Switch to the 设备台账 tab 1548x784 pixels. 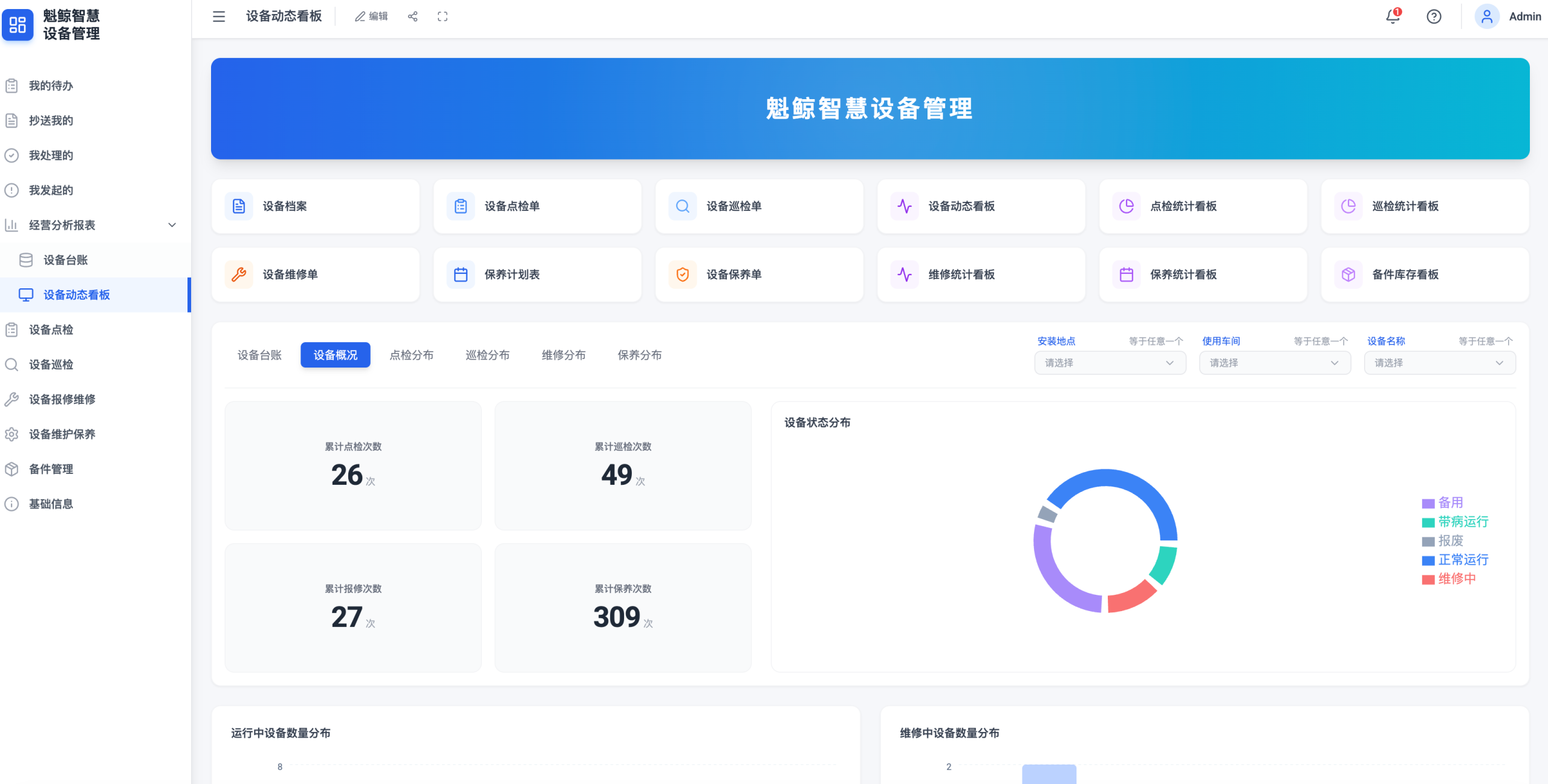(259, 355)
